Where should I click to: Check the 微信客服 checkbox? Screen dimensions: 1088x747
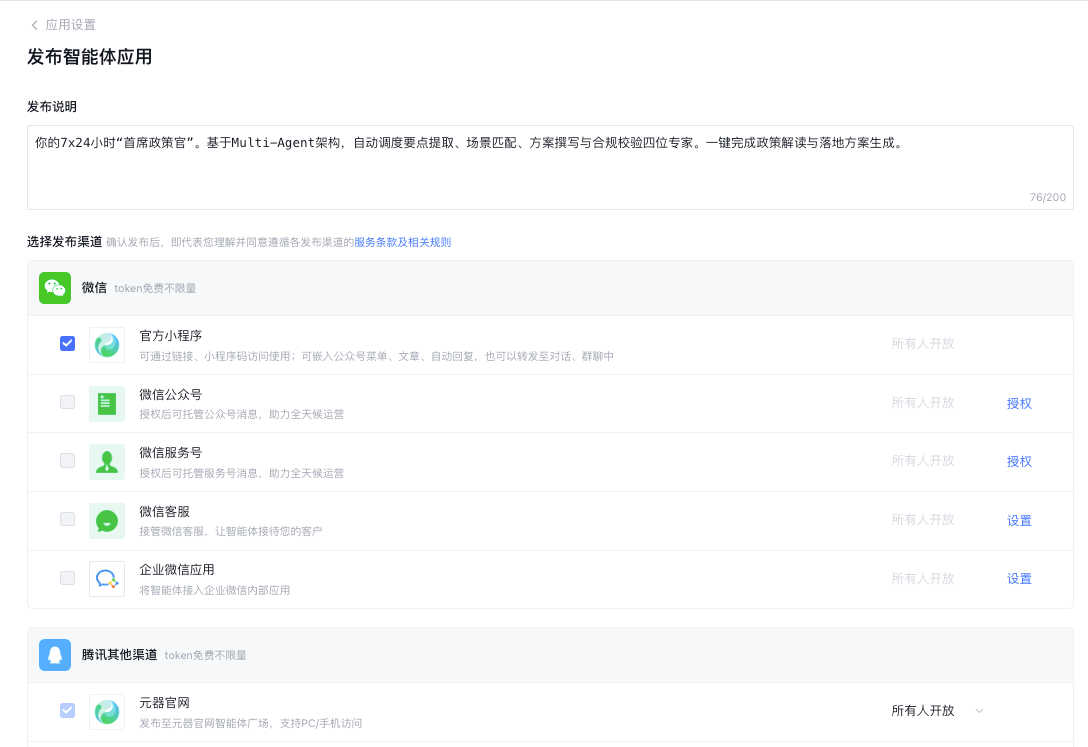click(x=67, y=519)
